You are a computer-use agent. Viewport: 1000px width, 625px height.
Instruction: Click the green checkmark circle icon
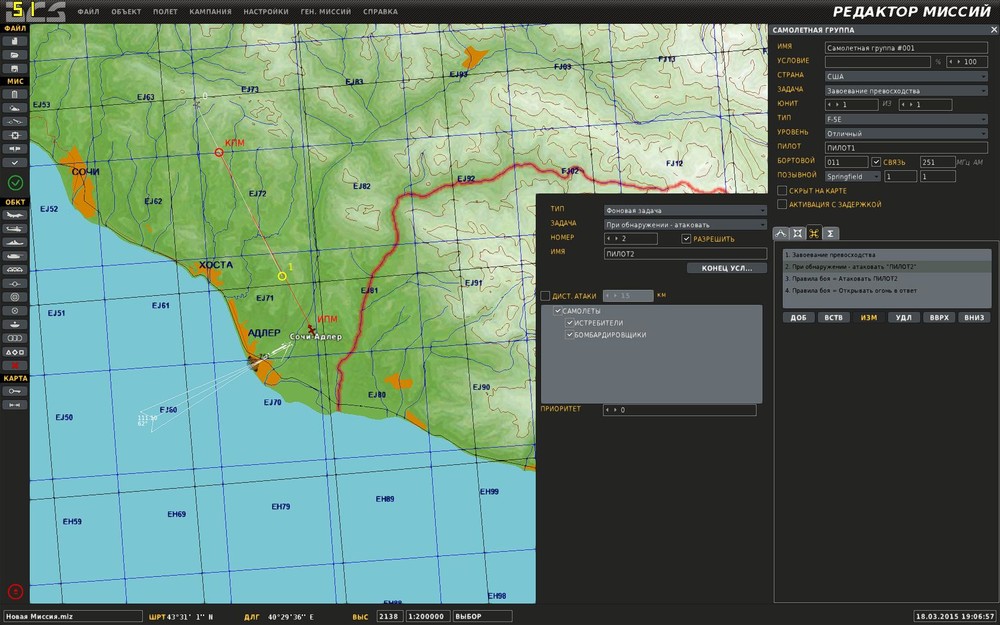15,182
